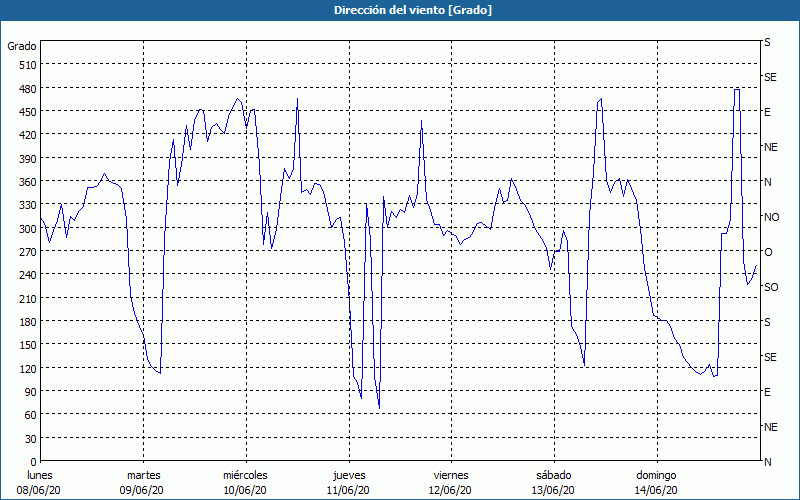The height and width of the screenshot is (500, 800).
Task: Click the 'martes' day label
Action: point(143,475)
